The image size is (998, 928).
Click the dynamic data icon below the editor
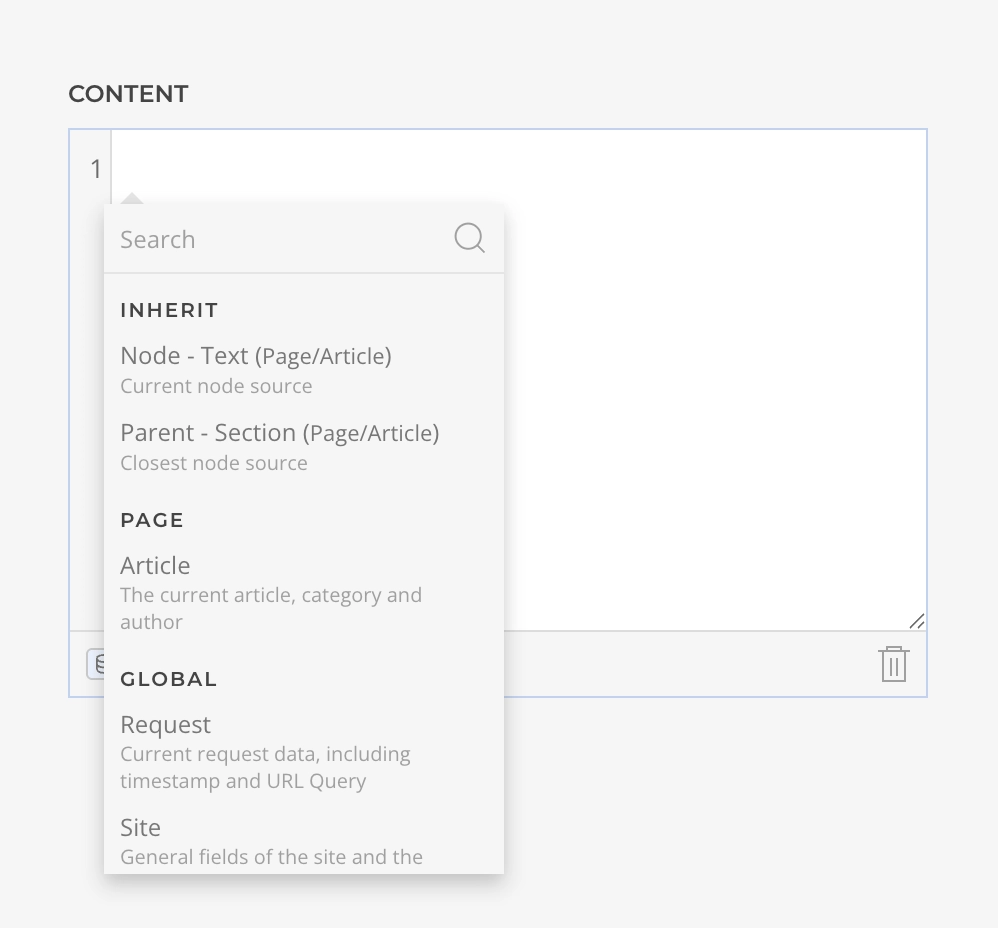(96, 664)
